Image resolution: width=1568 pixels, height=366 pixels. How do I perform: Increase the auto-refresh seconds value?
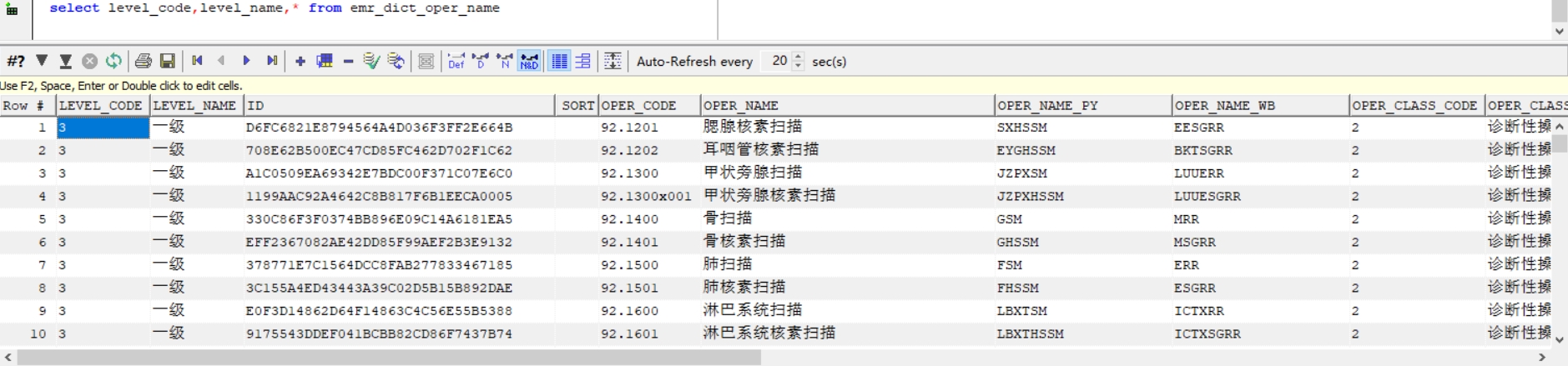pyautogui.click(x=799, y=57)
